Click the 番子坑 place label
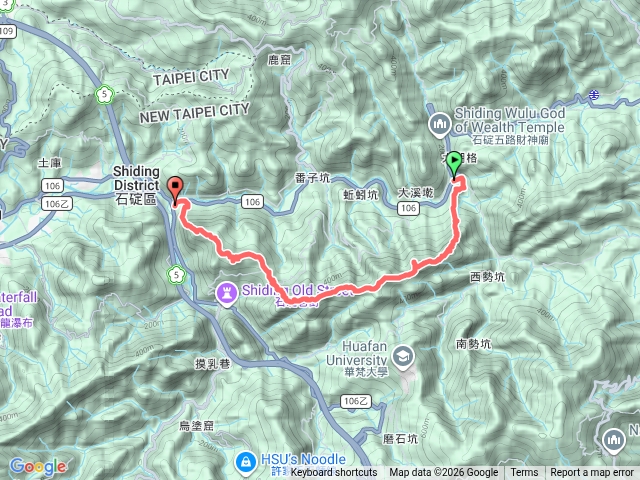Viewport: 640px width, 480px height. 313,178
